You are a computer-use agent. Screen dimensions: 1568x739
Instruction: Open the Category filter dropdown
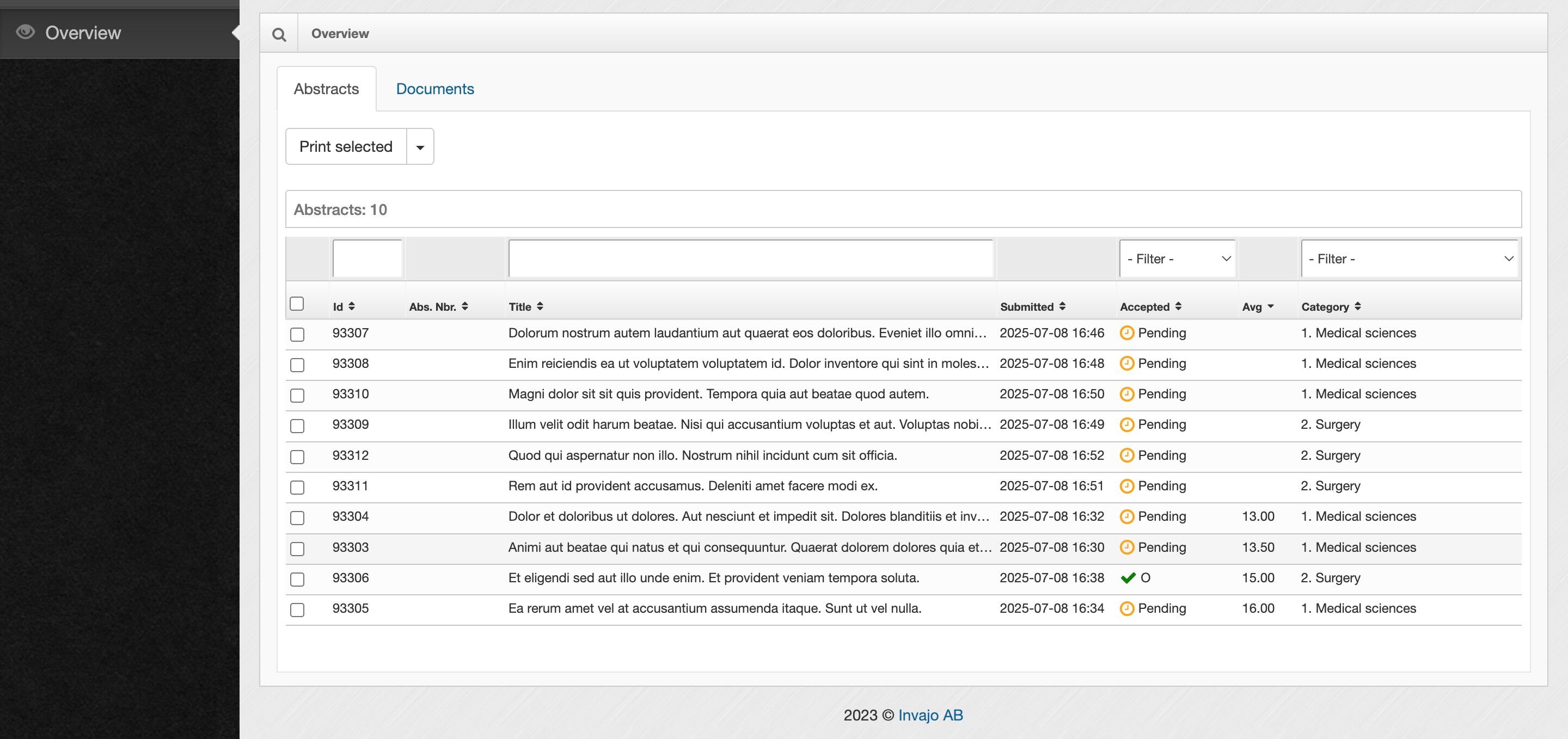tap(1409, 259)
